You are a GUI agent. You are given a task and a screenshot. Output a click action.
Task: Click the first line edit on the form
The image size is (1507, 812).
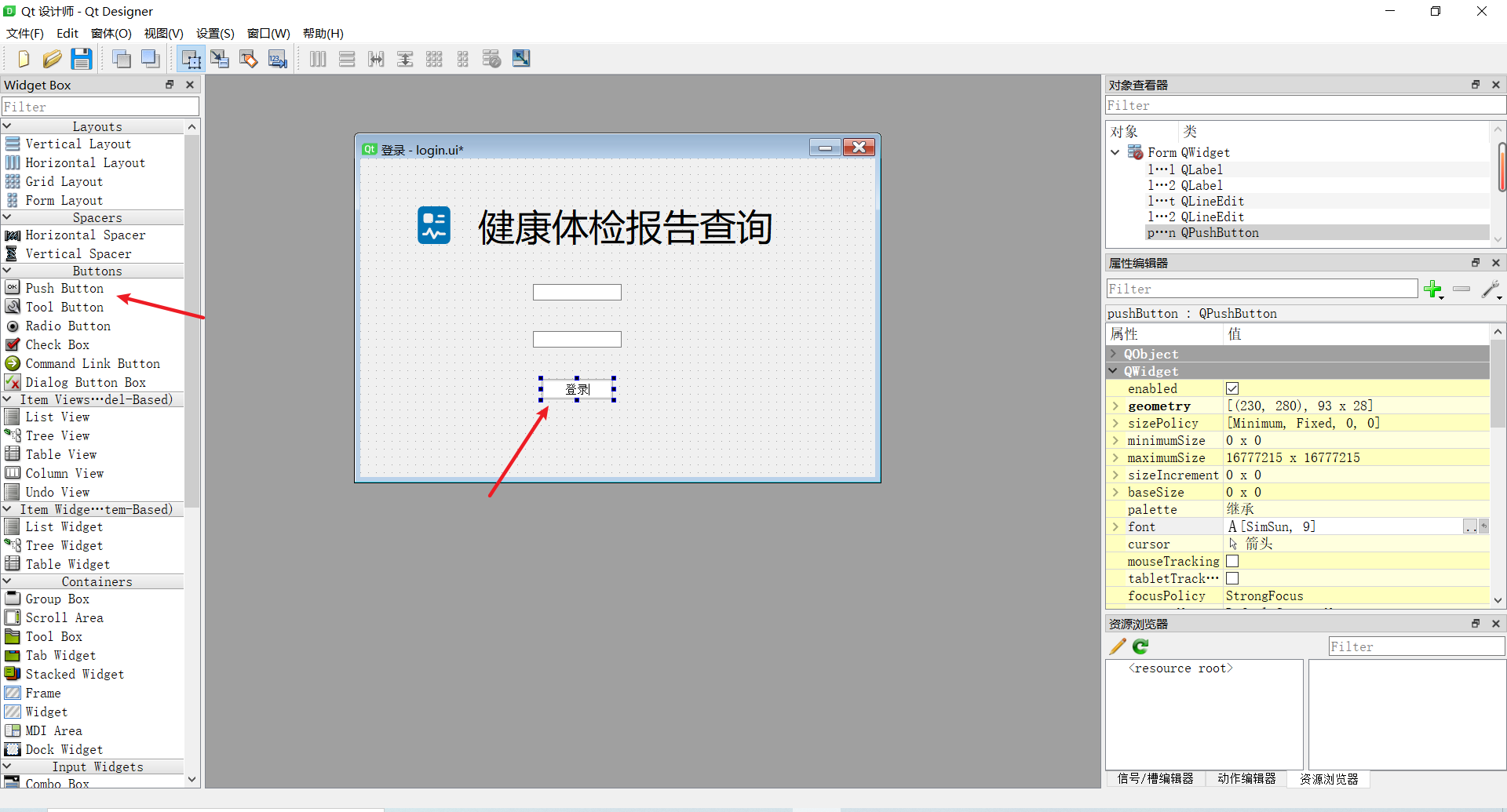click(x=577, y=292)
